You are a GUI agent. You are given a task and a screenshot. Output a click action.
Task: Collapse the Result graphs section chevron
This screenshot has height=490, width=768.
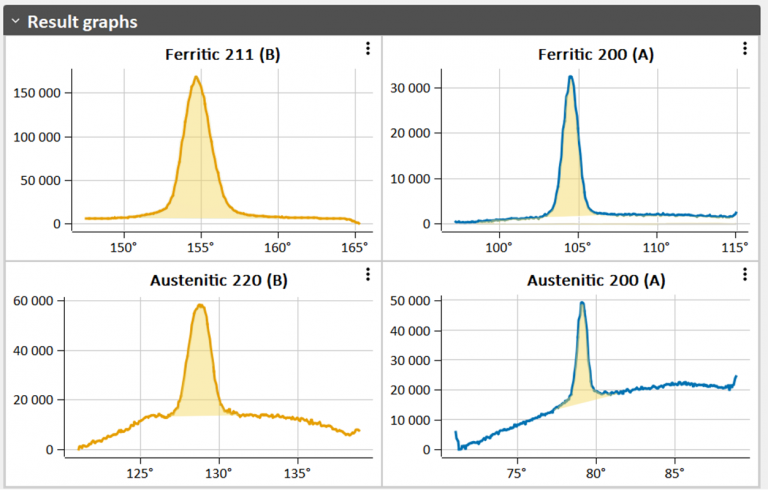(x=14, y=21)
